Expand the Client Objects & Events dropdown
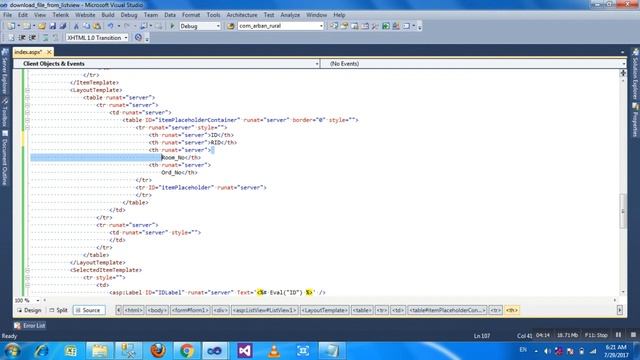 [x=316, y=64]
